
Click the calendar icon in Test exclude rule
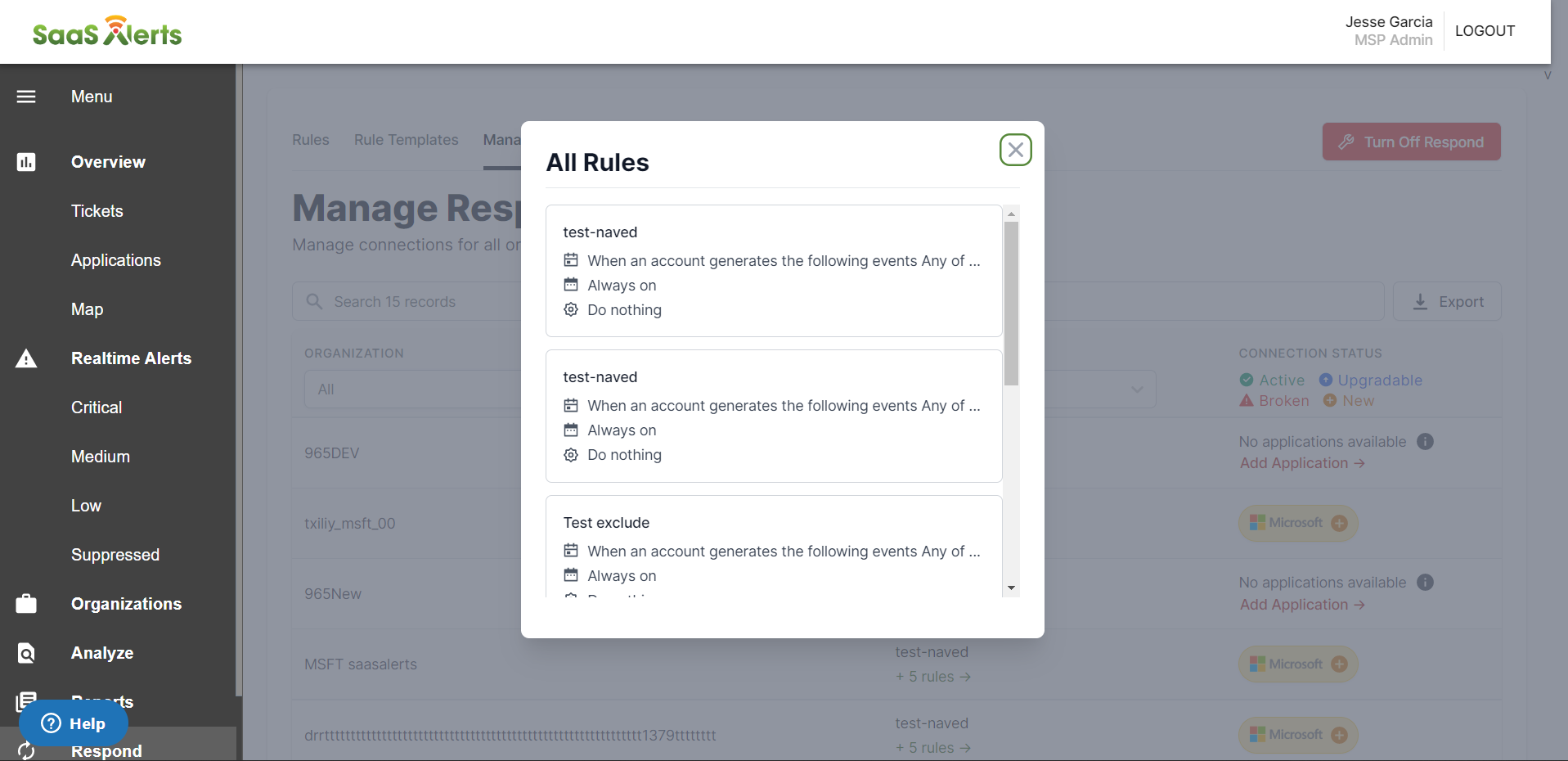[x=571, y=575]
